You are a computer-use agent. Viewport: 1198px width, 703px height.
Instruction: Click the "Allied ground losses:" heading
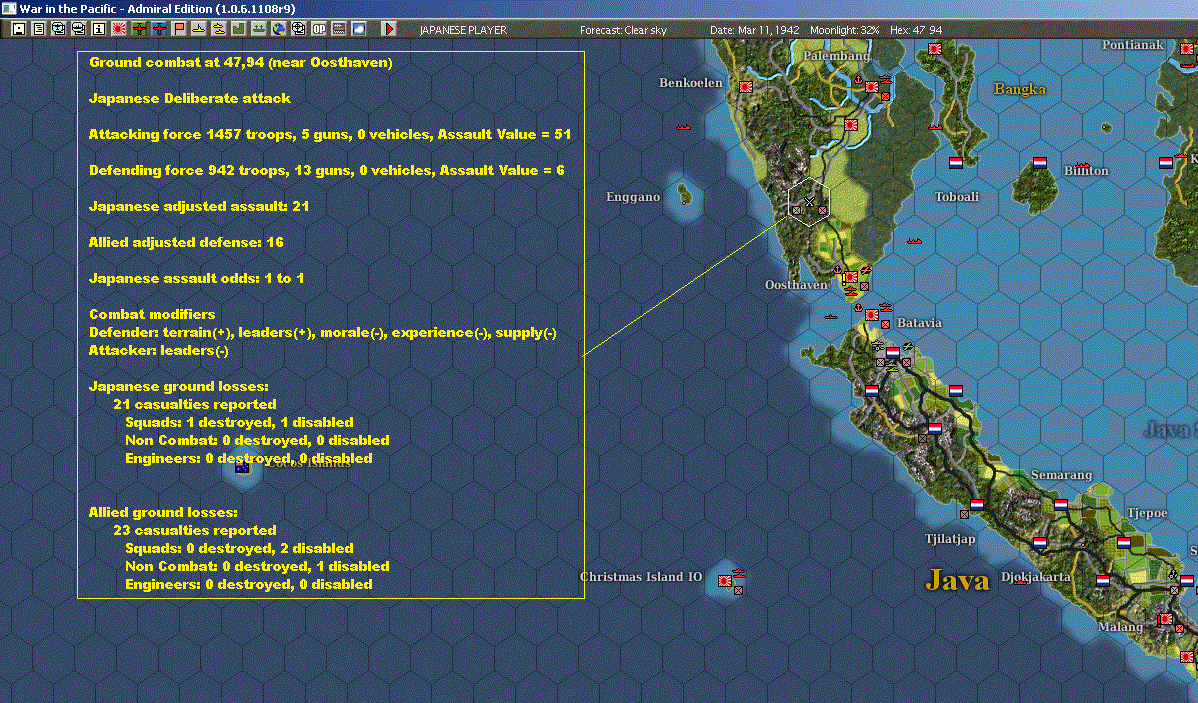click(164, 512)
